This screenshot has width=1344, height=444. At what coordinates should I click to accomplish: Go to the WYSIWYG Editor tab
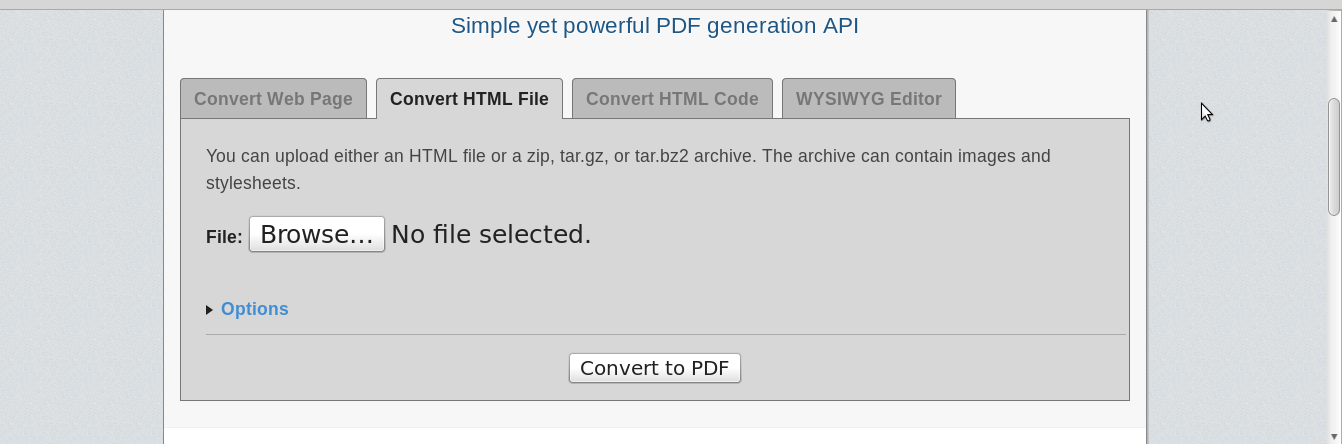(868, 99)
